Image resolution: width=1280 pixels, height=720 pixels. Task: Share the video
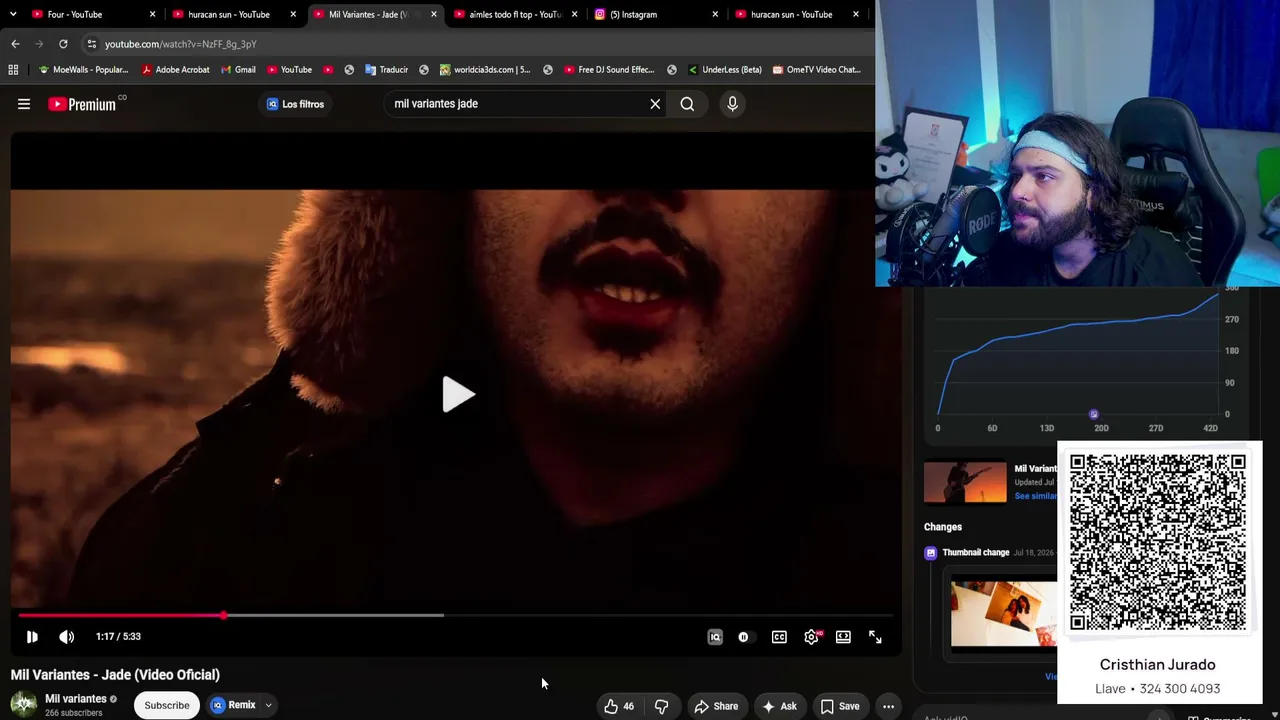[716, 706]
